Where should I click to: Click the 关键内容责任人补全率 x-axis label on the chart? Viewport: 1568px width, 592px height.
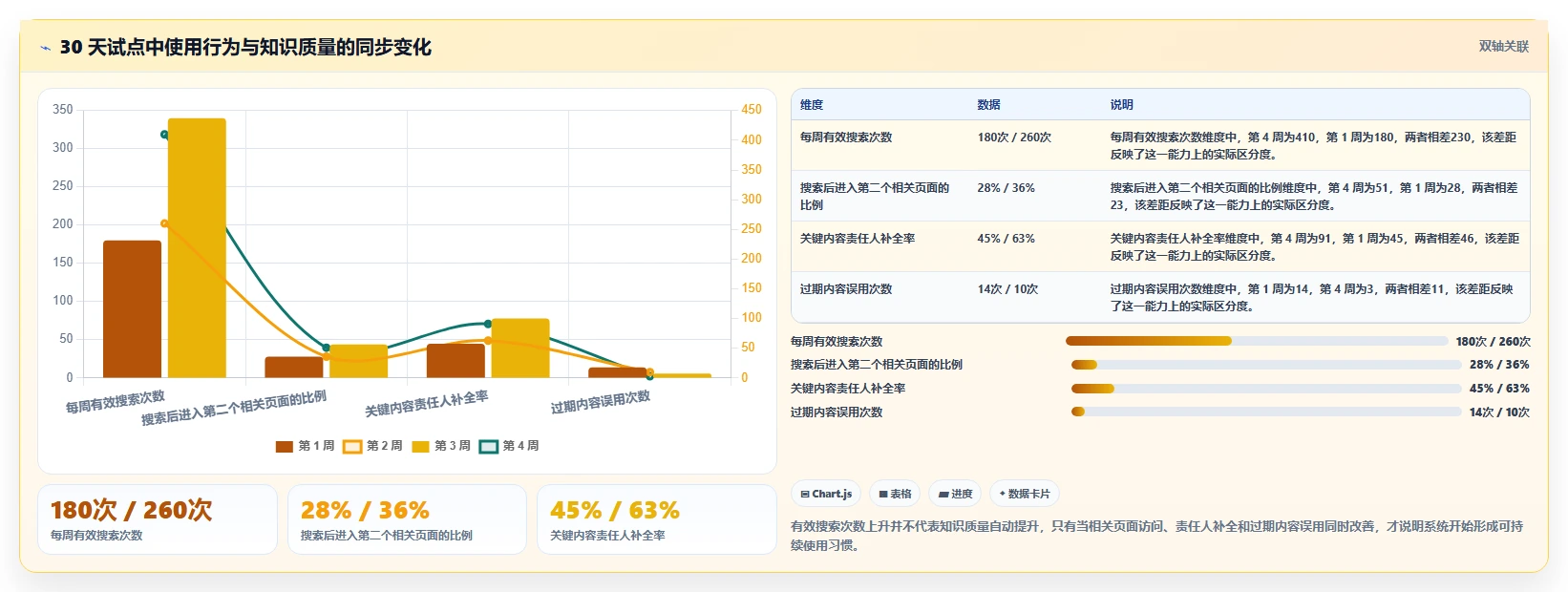point(426,404)
